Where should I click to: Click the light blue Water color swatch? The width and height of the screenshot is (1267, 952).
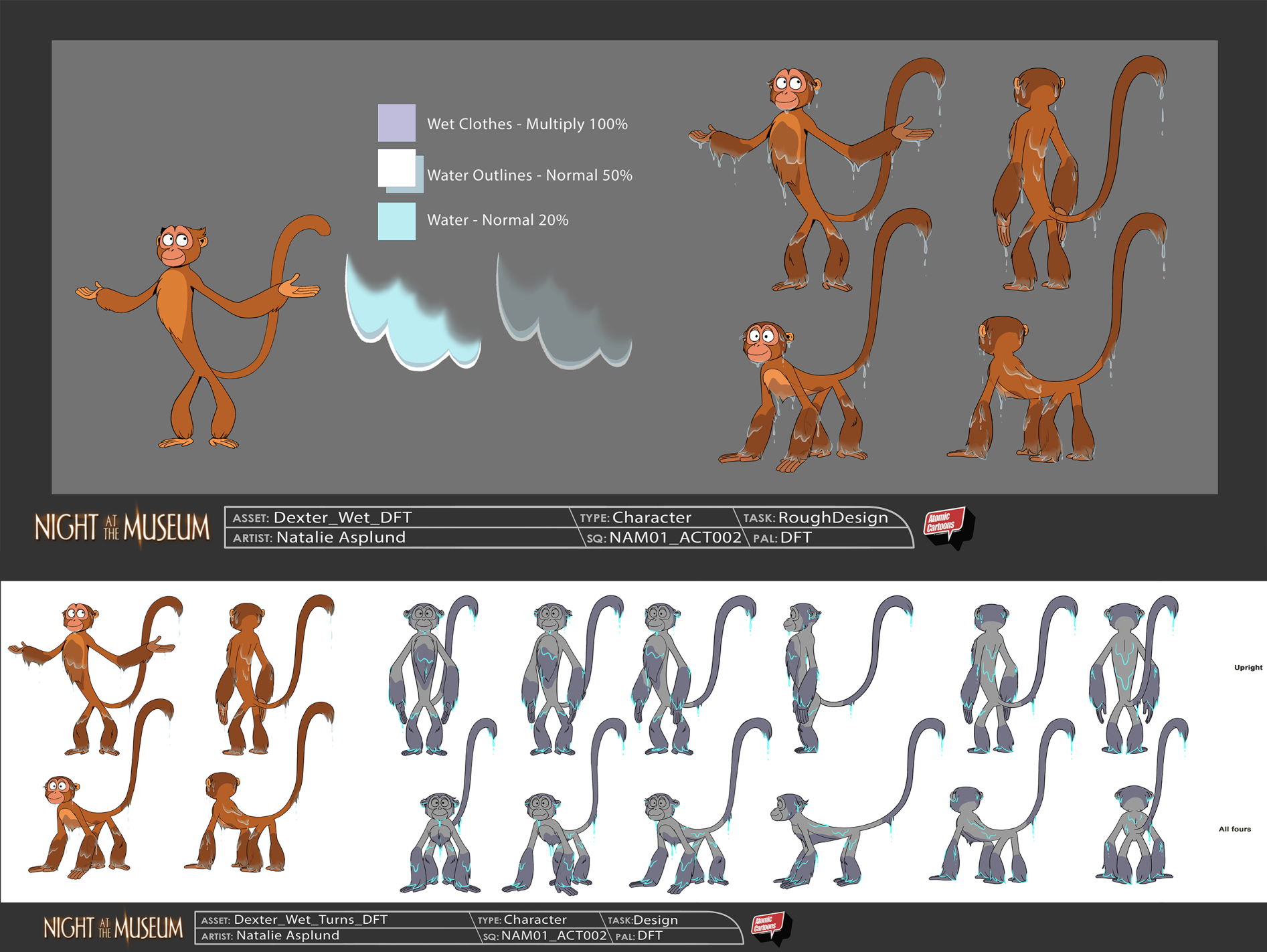tap(396, 221)
